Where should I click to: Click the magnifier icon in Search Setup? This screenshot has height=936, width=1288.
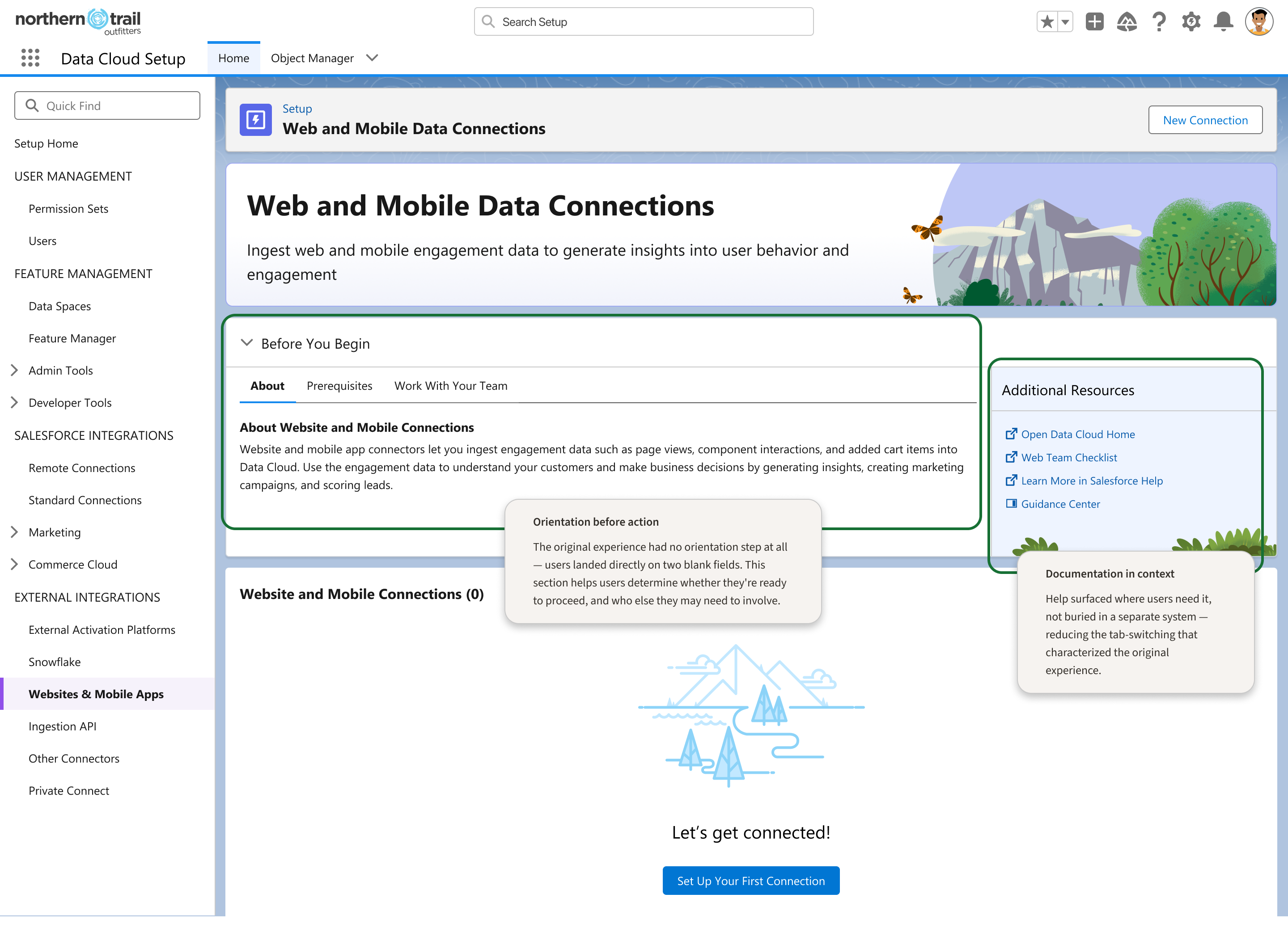[488, 21]
